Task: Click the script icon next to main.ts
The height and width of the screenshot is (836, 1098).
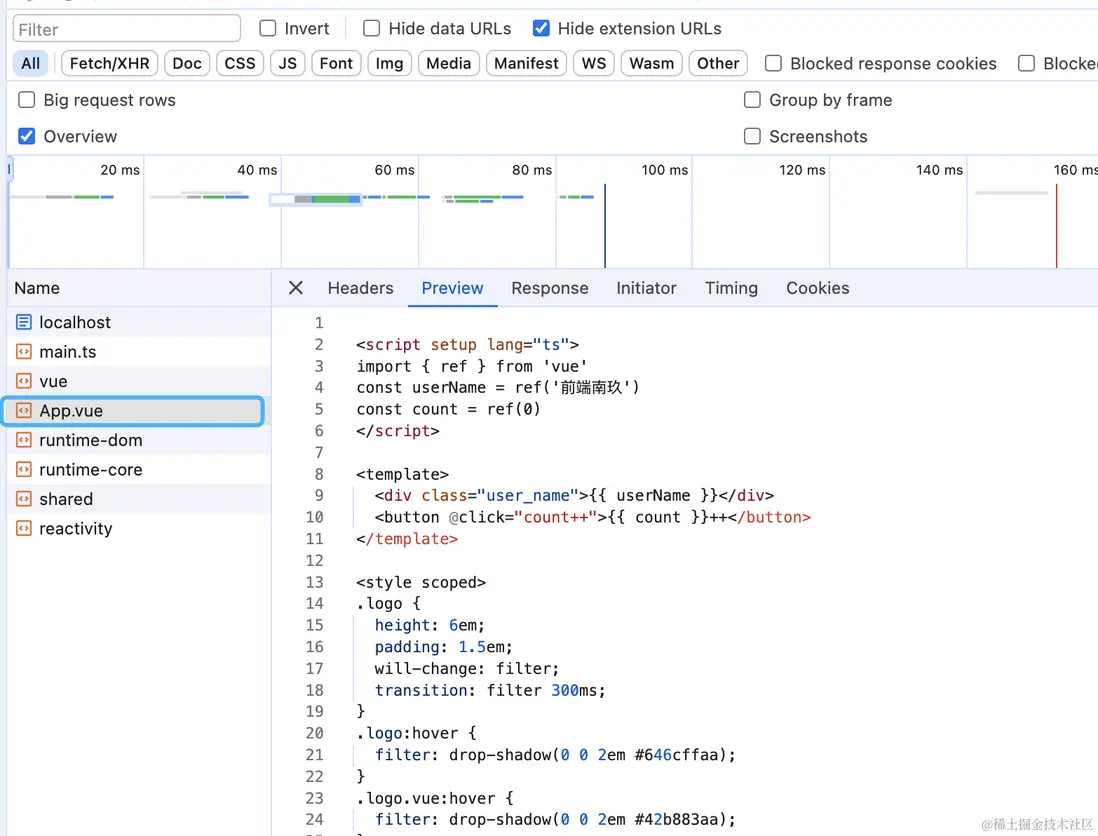Action: point(24,352)
